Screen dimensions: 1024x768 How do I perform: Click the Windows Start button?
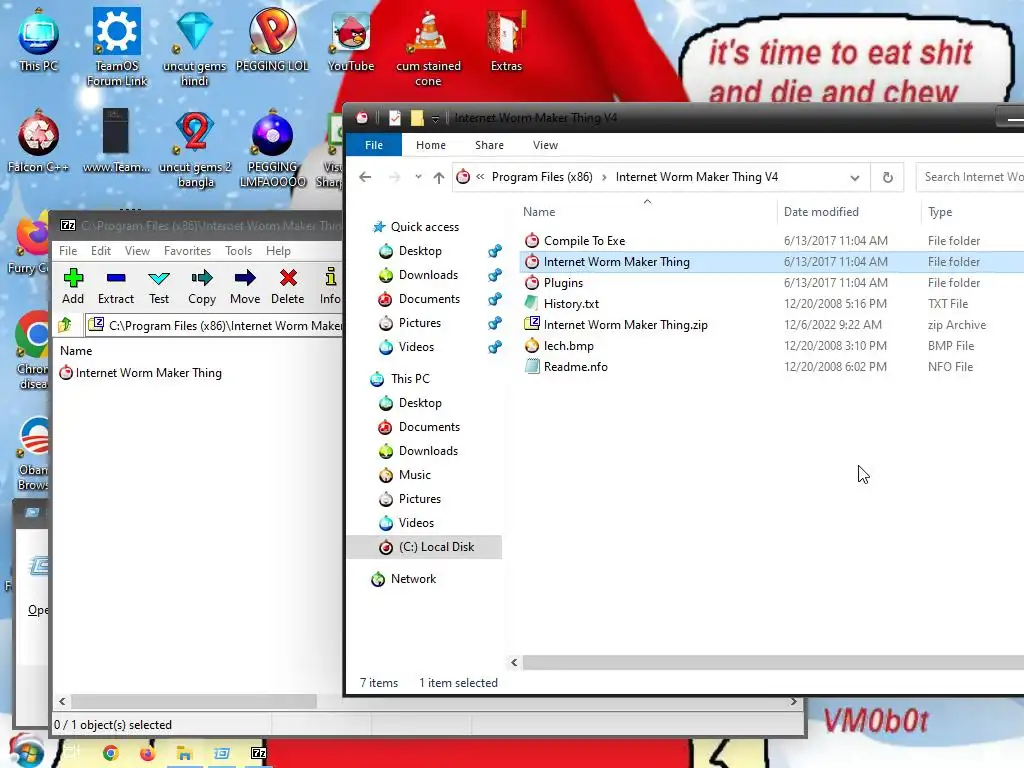(x=26, y=751)
